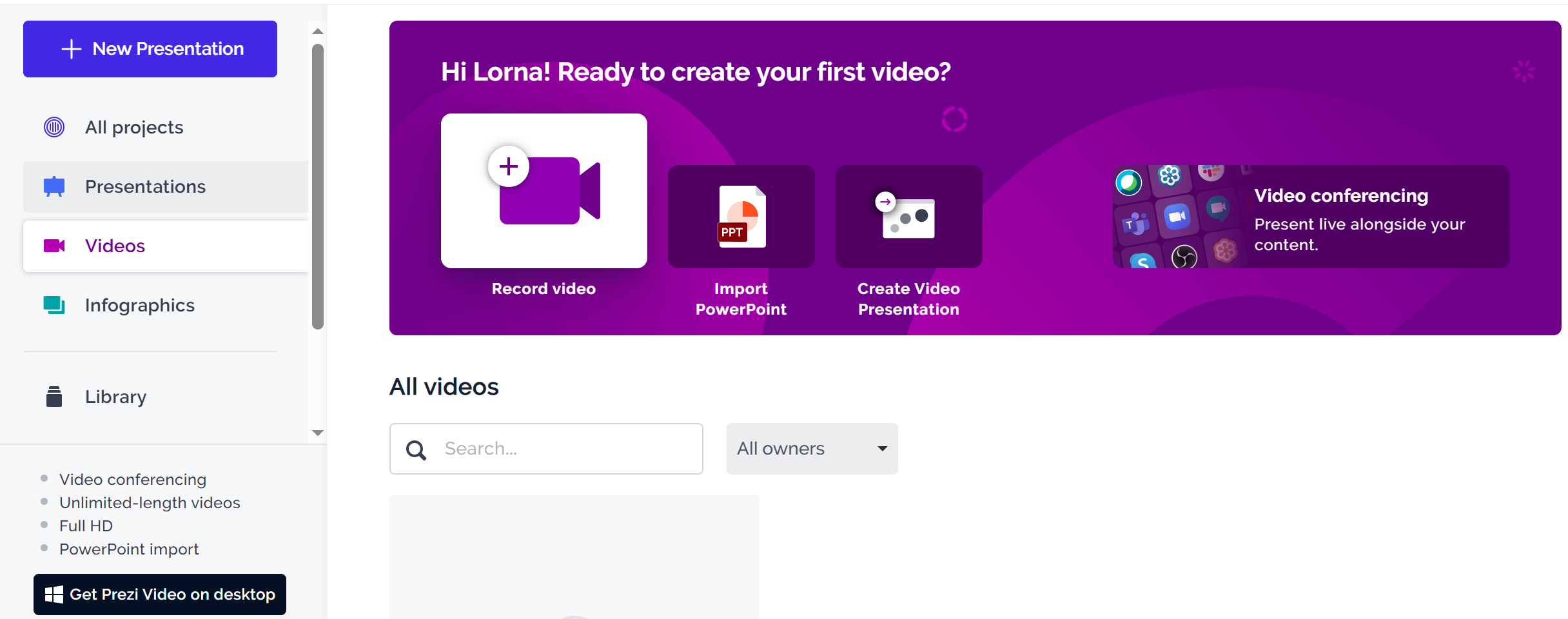Click the 'Video conferencing' bullet text
Image resolution: width=1568 pixels, height=619 pixels.
(133, 480)
